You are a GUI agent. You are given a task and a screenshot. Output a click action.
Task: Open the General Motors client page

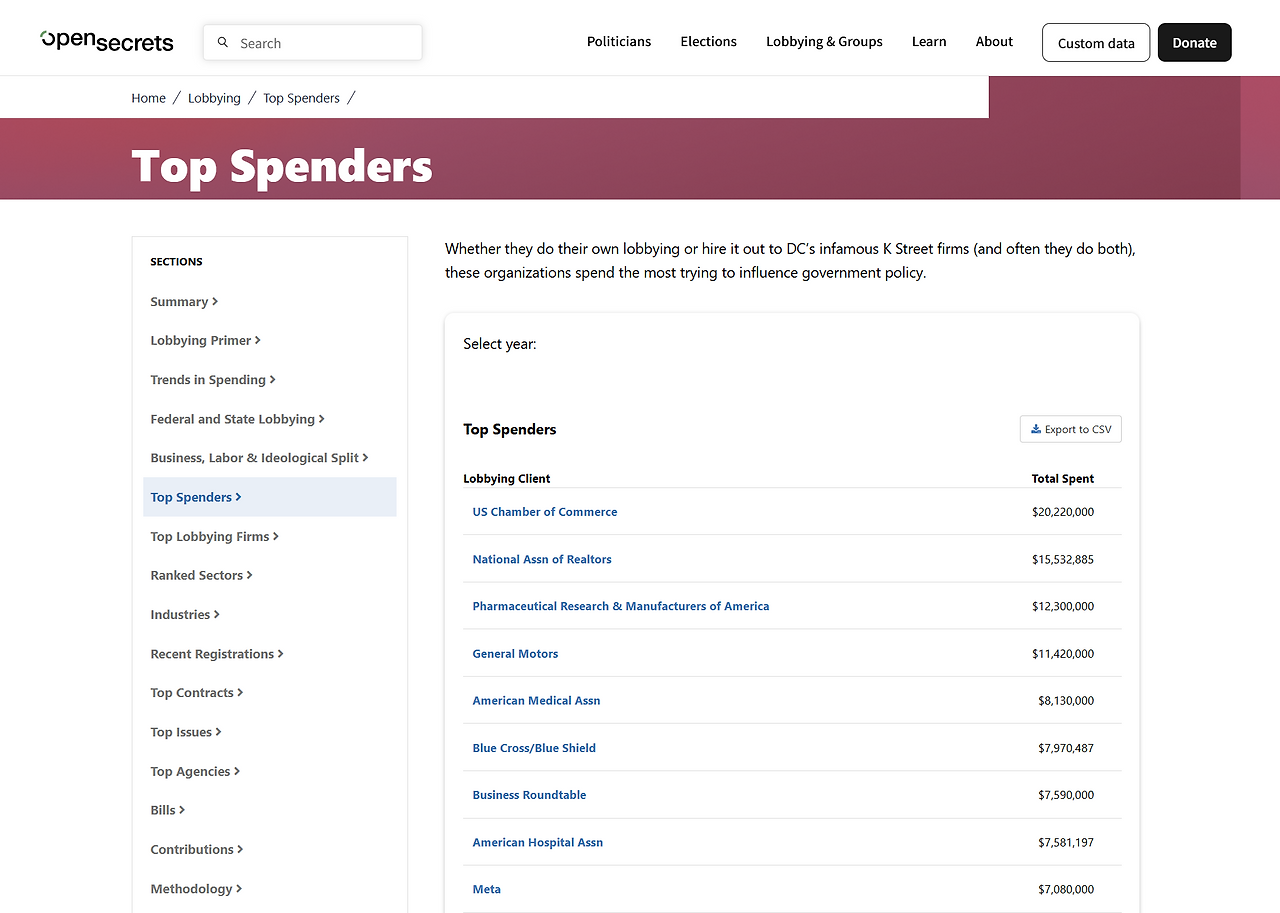point(515,654)
